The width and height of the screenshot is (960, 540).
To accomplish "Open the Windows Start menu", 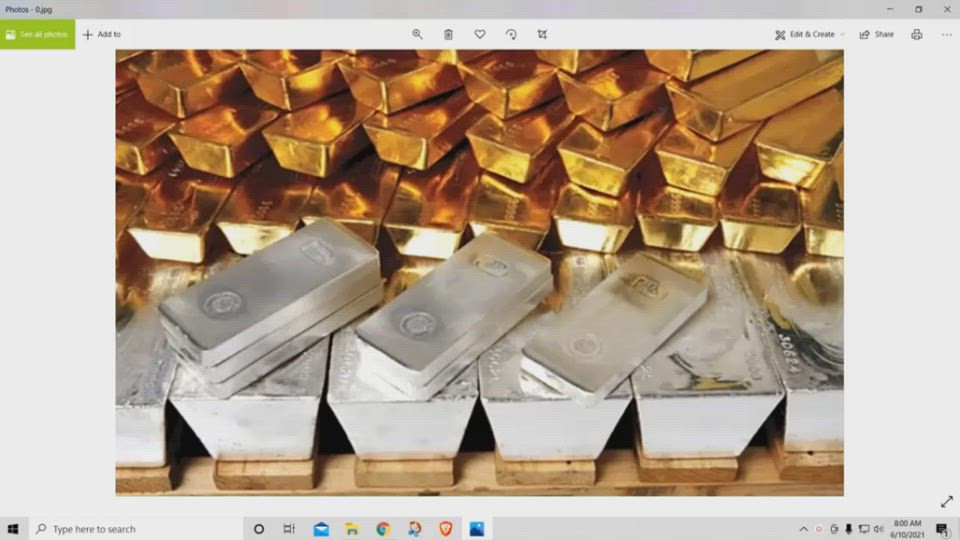I will tap(13, 529).
